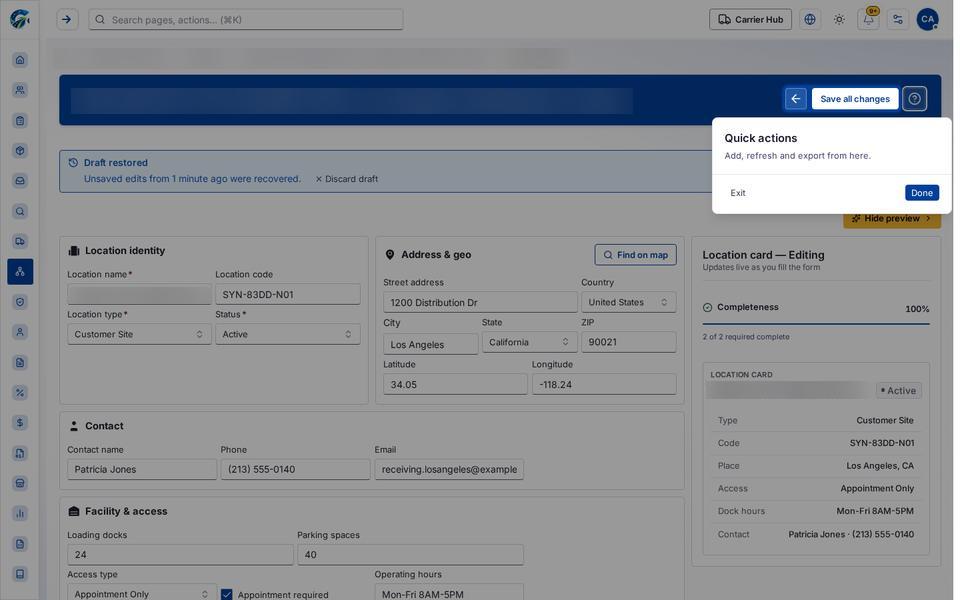
Task: Toggle the Appointment required checkbox
Action: click(x=227, y=594)
